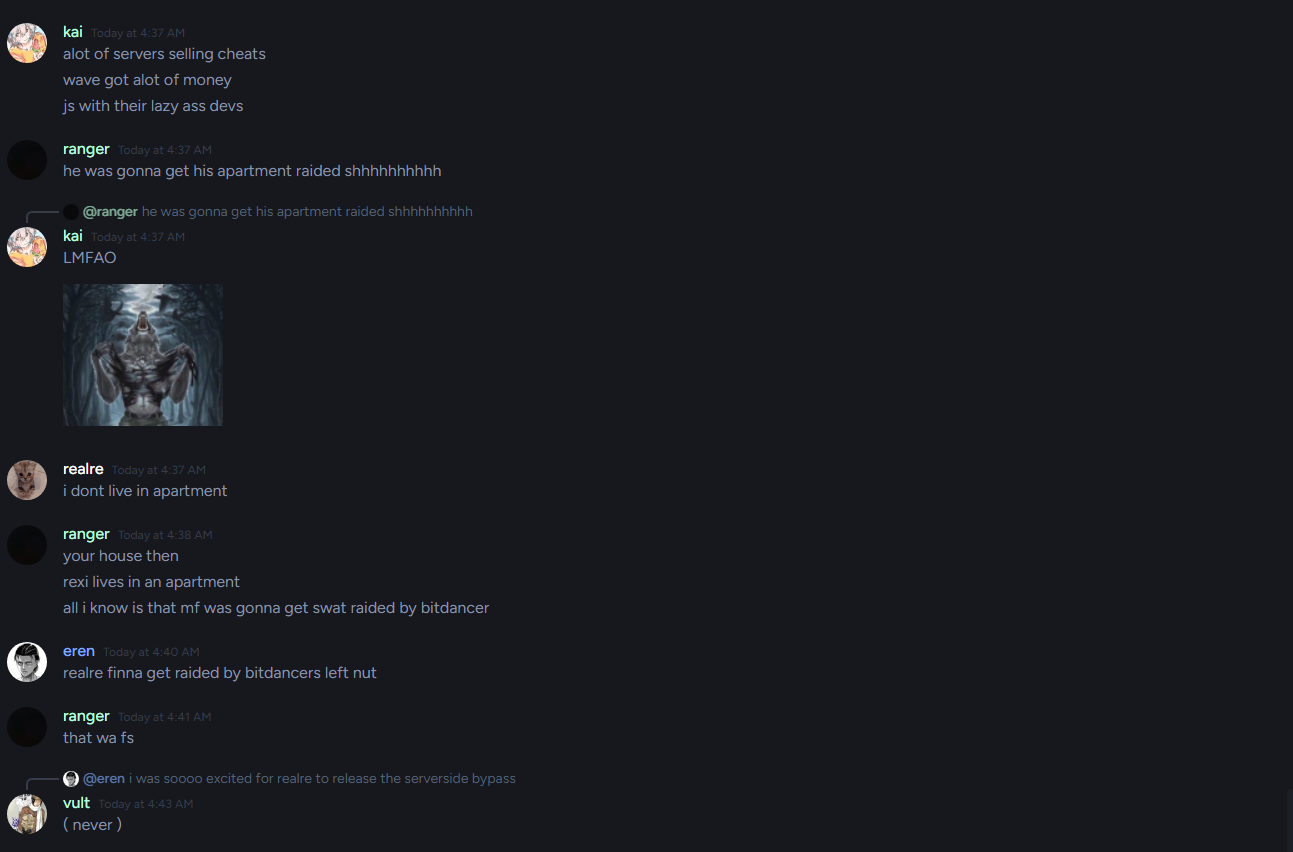Jump to the replied message about the serverside bypass

coord(322,778)
